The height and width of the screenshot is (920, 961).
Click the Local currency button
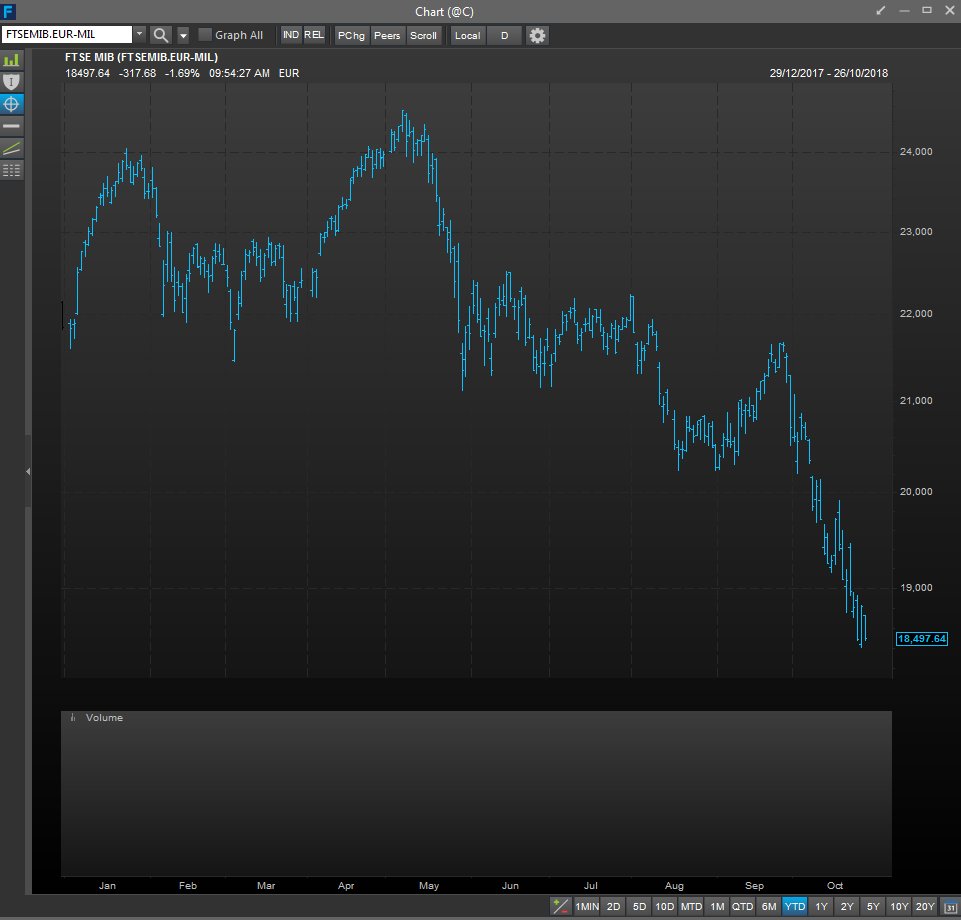click(x=468, y=36)
